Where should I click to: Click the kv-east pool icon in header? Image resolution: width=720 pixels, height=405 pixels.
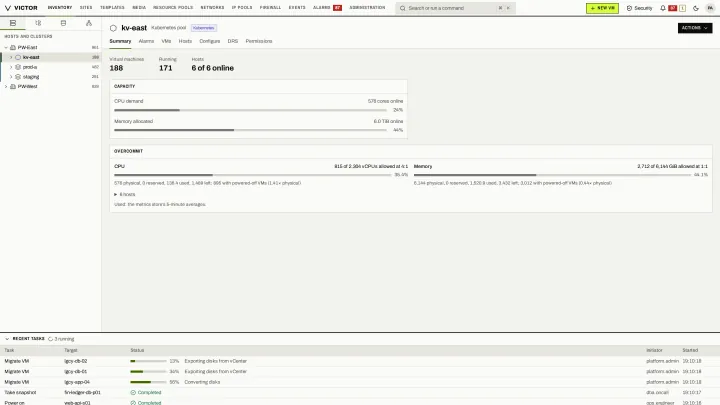113,28
